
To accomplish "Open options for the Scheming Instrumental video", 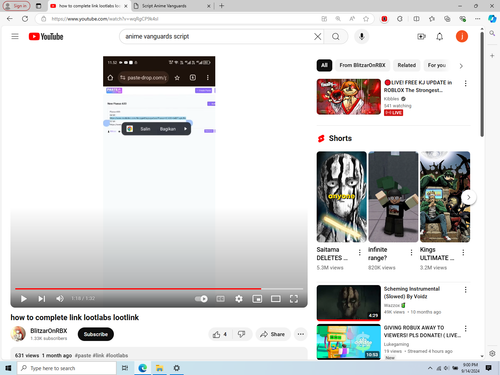I will (x=465, y=290).
